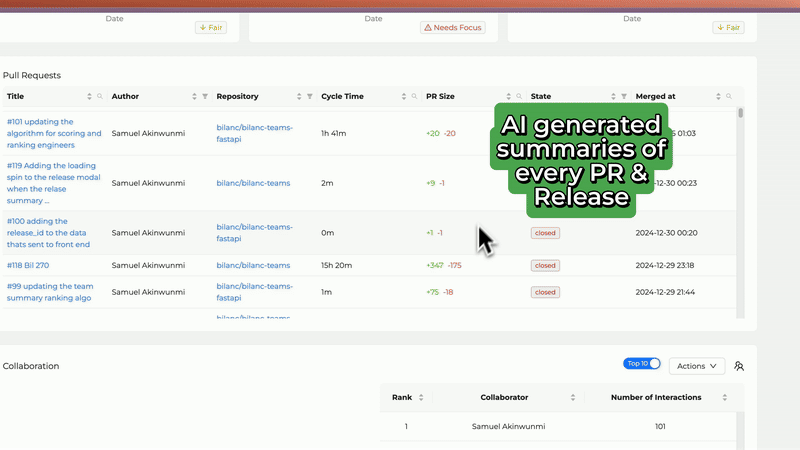This screenshot has width=800, height=450.
Task: Open PR #99 updating team summary ranking
Action: tap(50, 292)
